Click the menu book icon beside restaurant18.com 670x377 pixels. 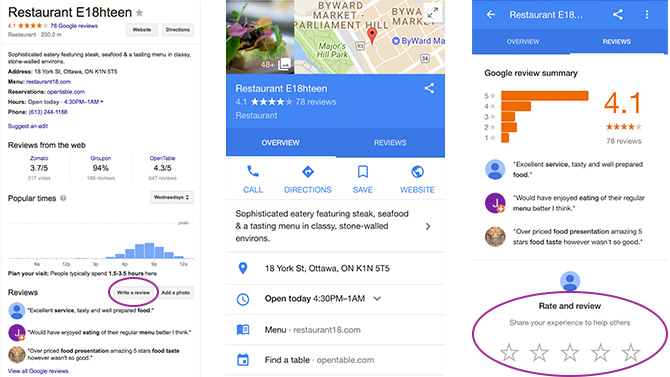[x=243, y=330]
